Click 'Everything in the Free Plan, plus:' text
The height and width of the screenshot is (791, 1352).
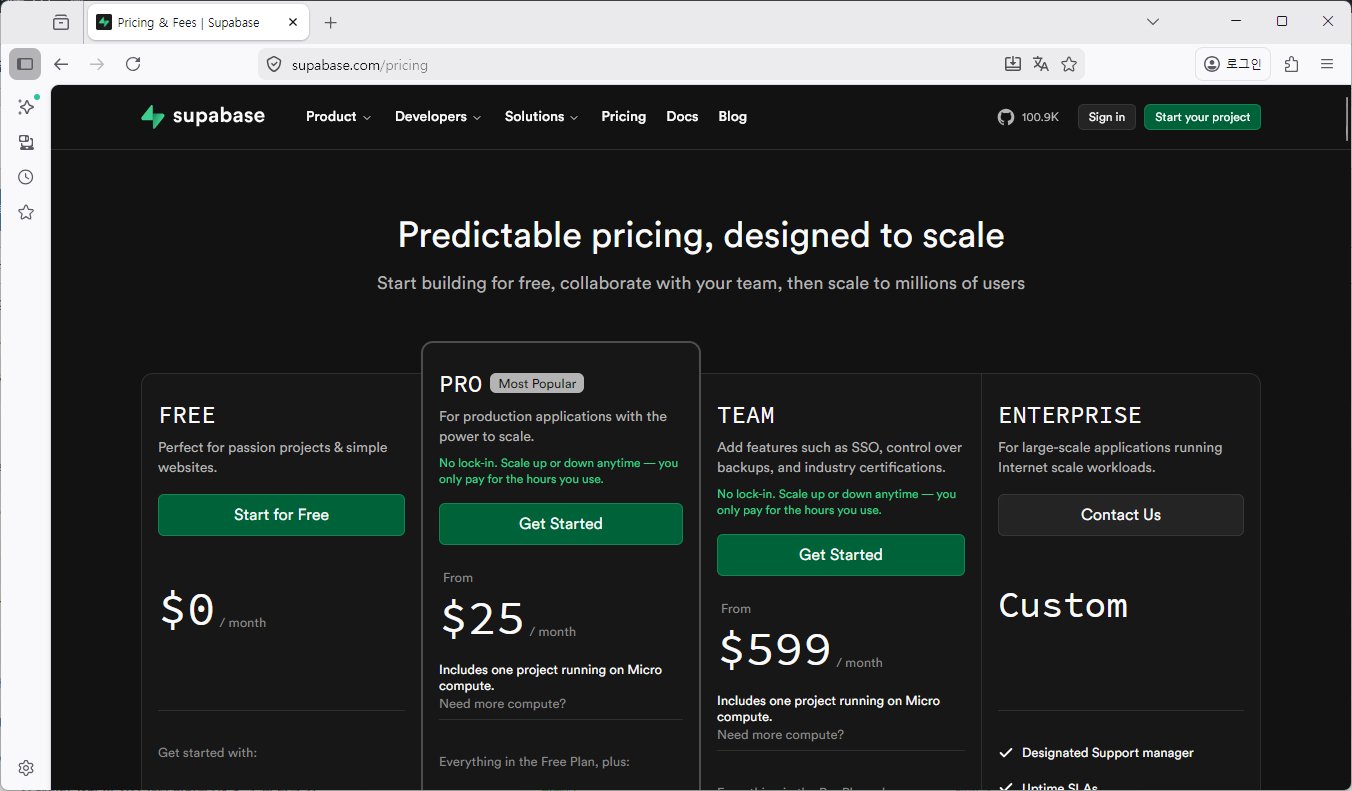534,762
